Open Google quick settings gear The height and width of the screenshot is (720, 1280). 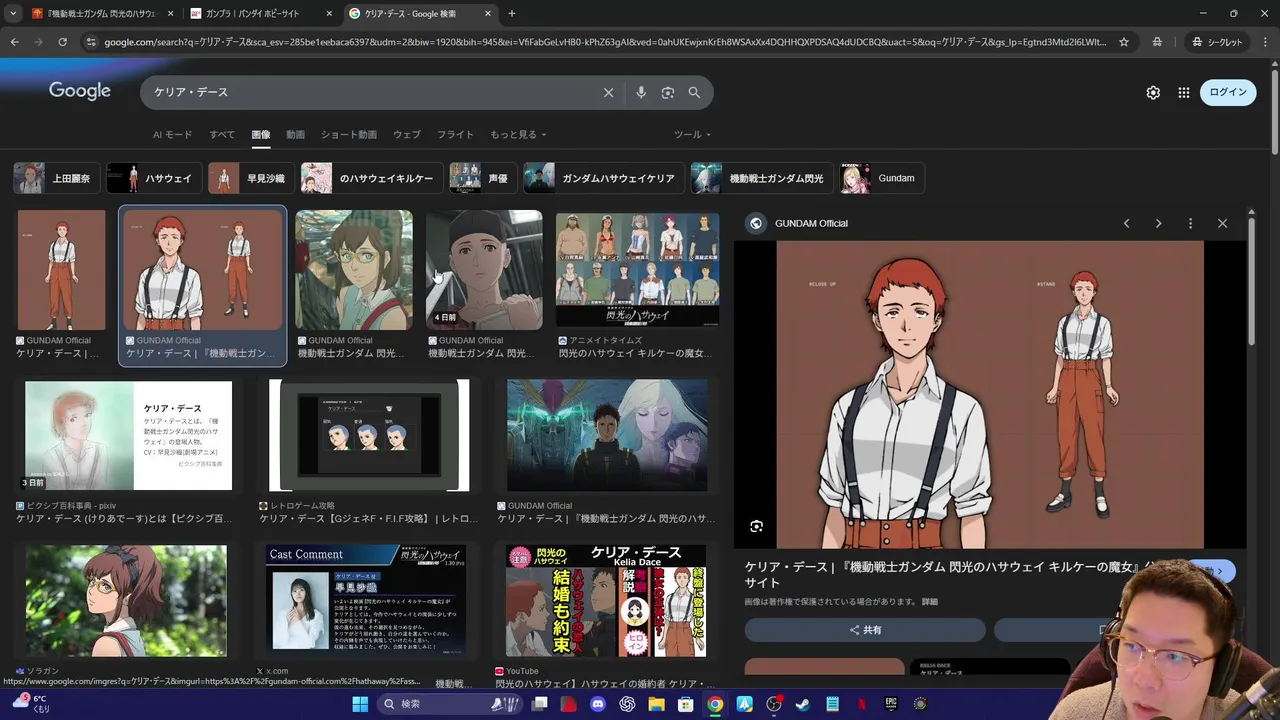(1153, 92)
